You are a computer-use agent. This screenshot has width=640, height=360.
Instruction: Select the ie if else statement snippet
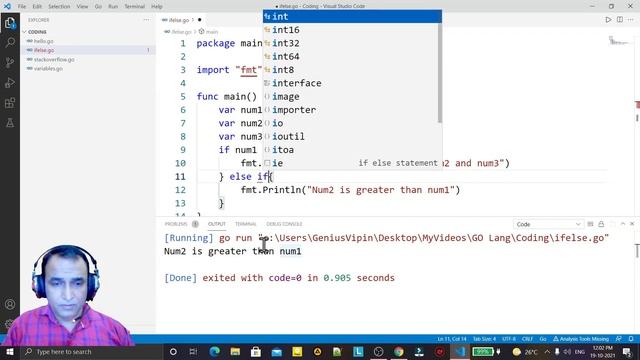[352, 163]
